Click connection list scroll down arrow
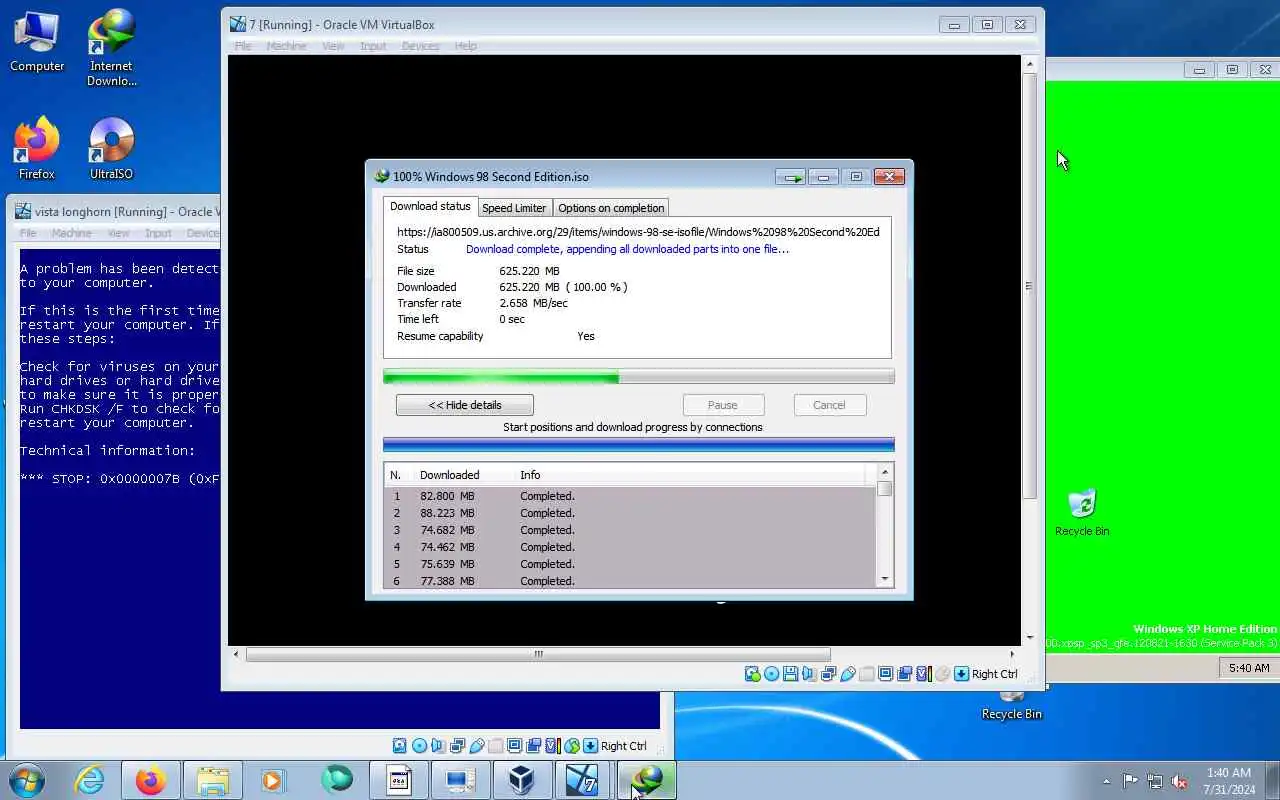The width and height of the screenshot is (1280, 800). pos(884,579)
